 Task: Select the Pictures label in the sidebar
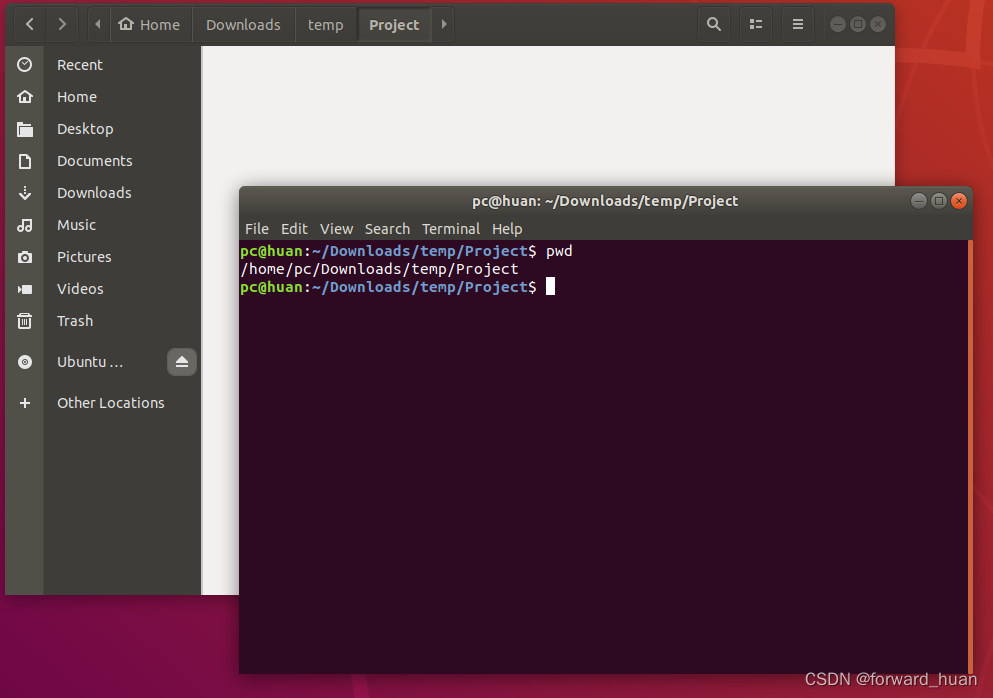(x=84, y=257)
